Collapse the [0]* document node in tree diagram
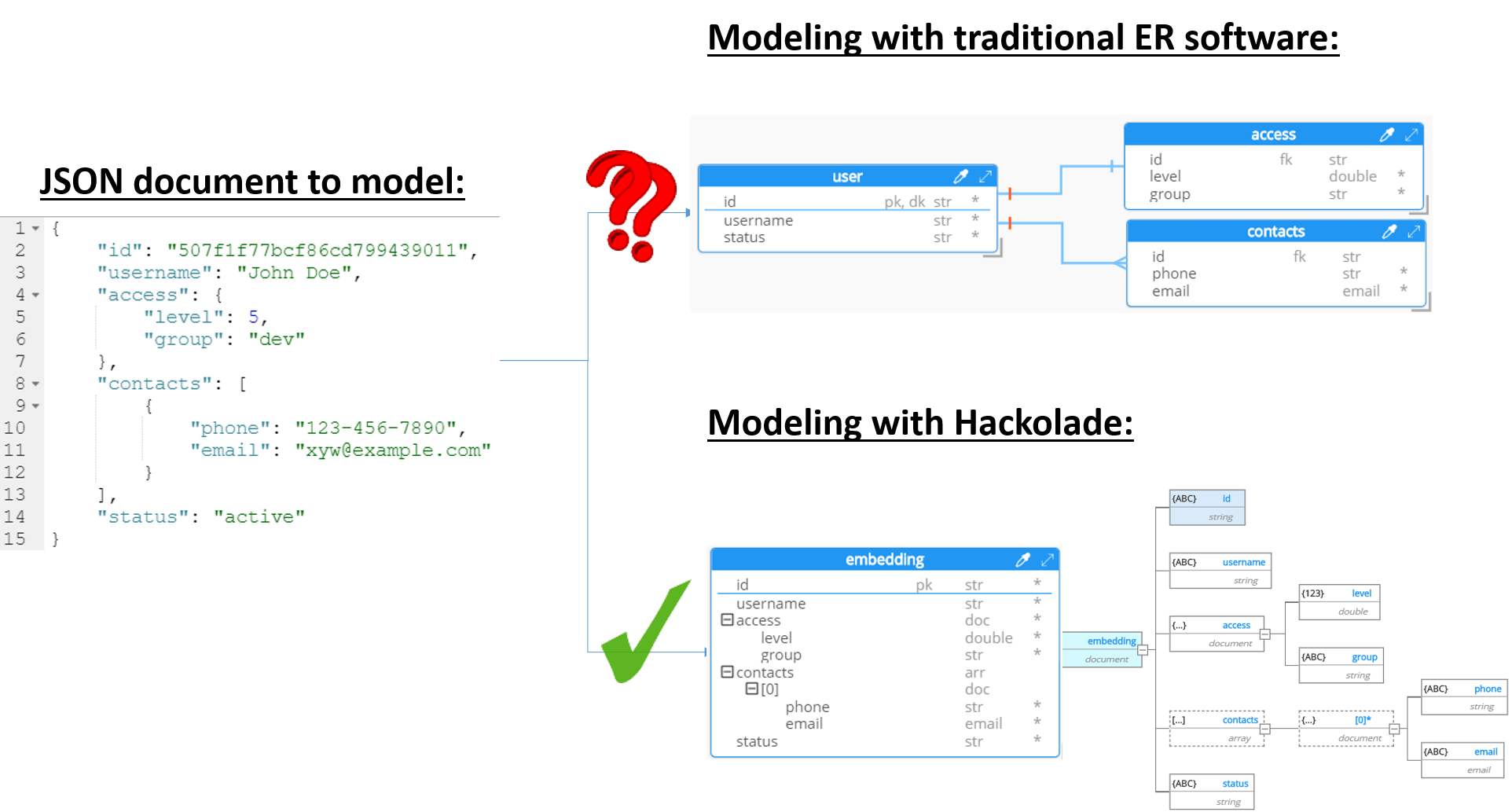1512x812 pixels. coord(1394,729)
